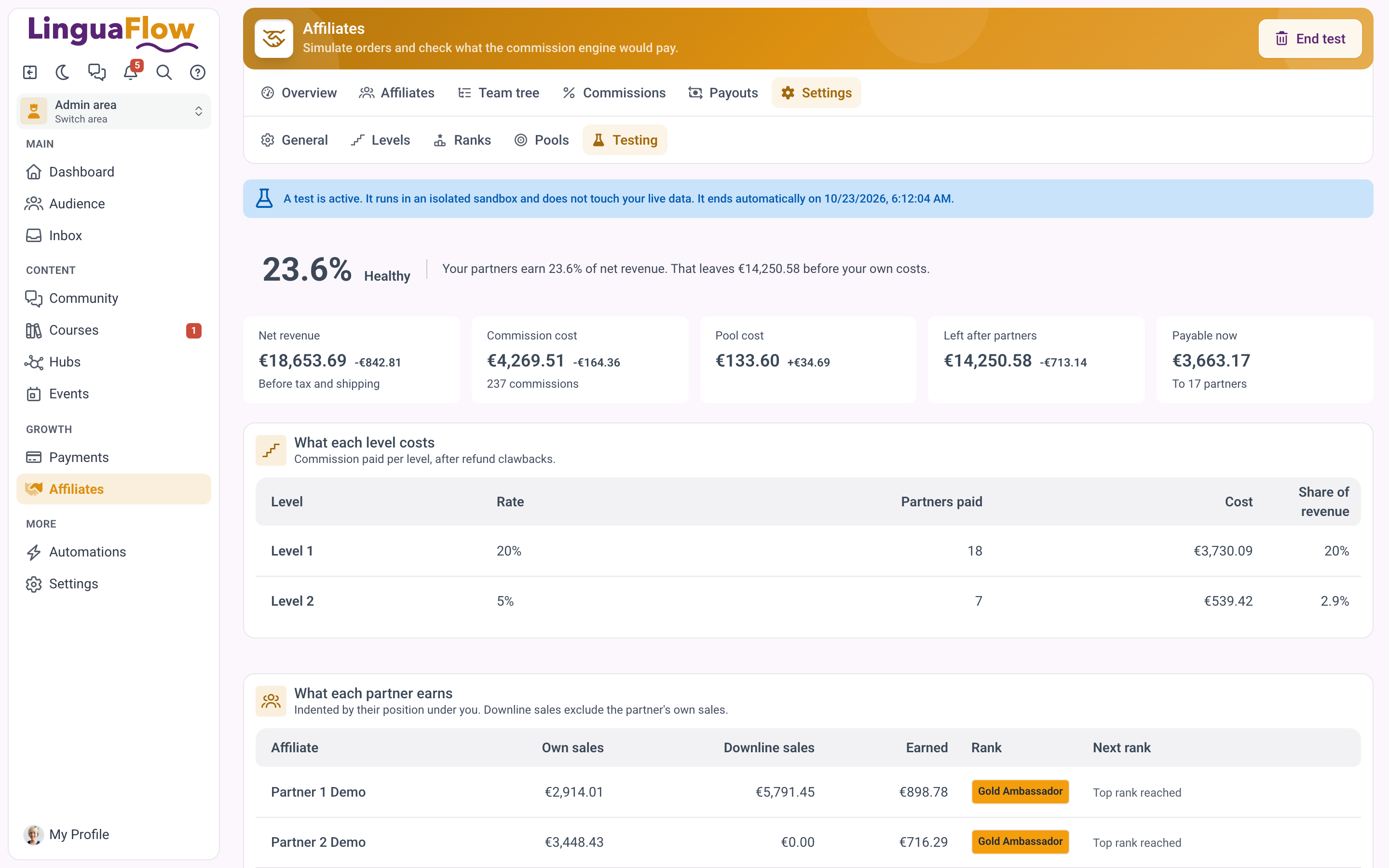The height and width of the screenshot is (868, 1389).
Task: Click the Admin area avatar icon
Action: tap(34, 111)
